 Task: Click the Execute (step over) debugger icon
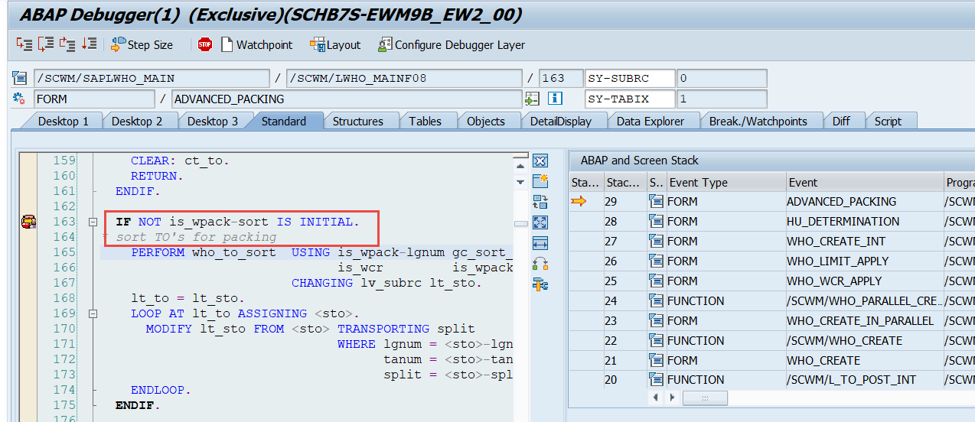click(x=46, y=44)
